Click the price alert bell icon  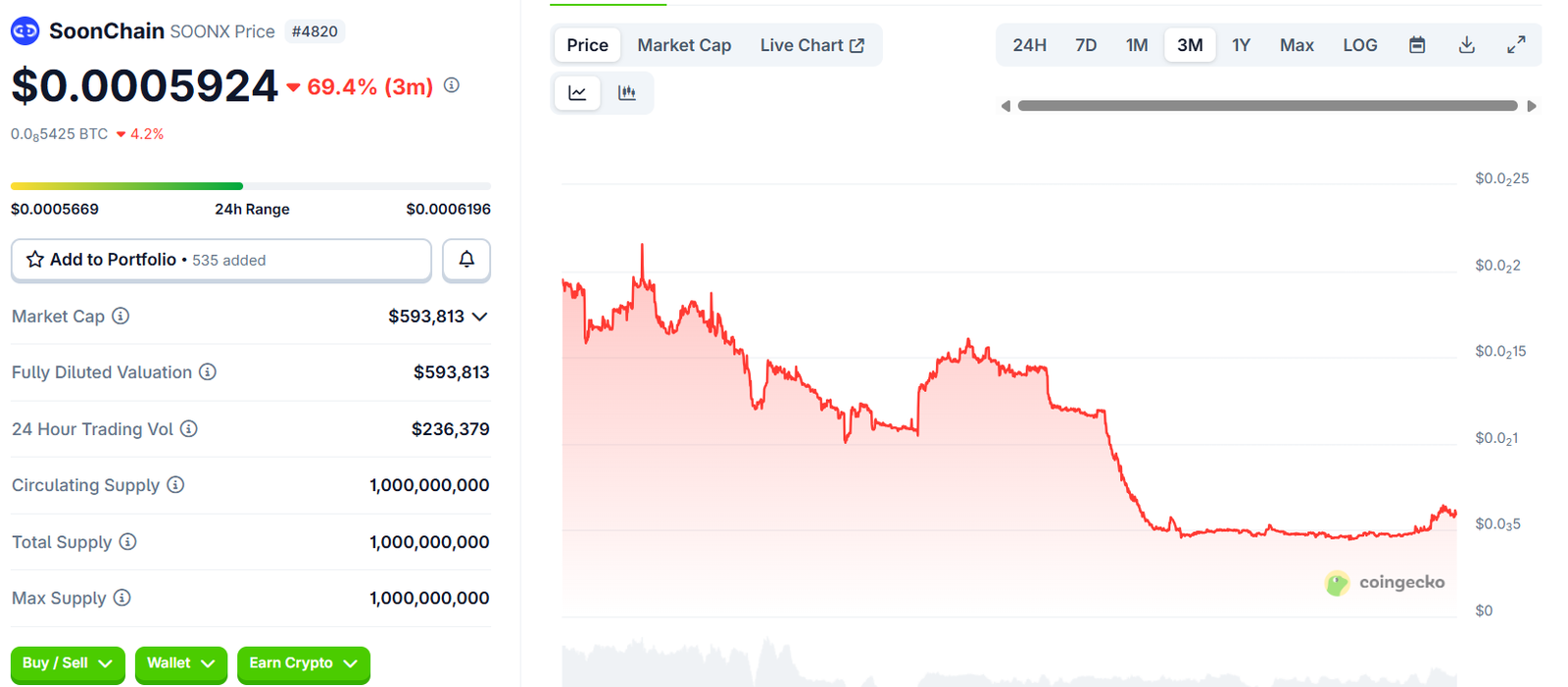pos(466,260)
